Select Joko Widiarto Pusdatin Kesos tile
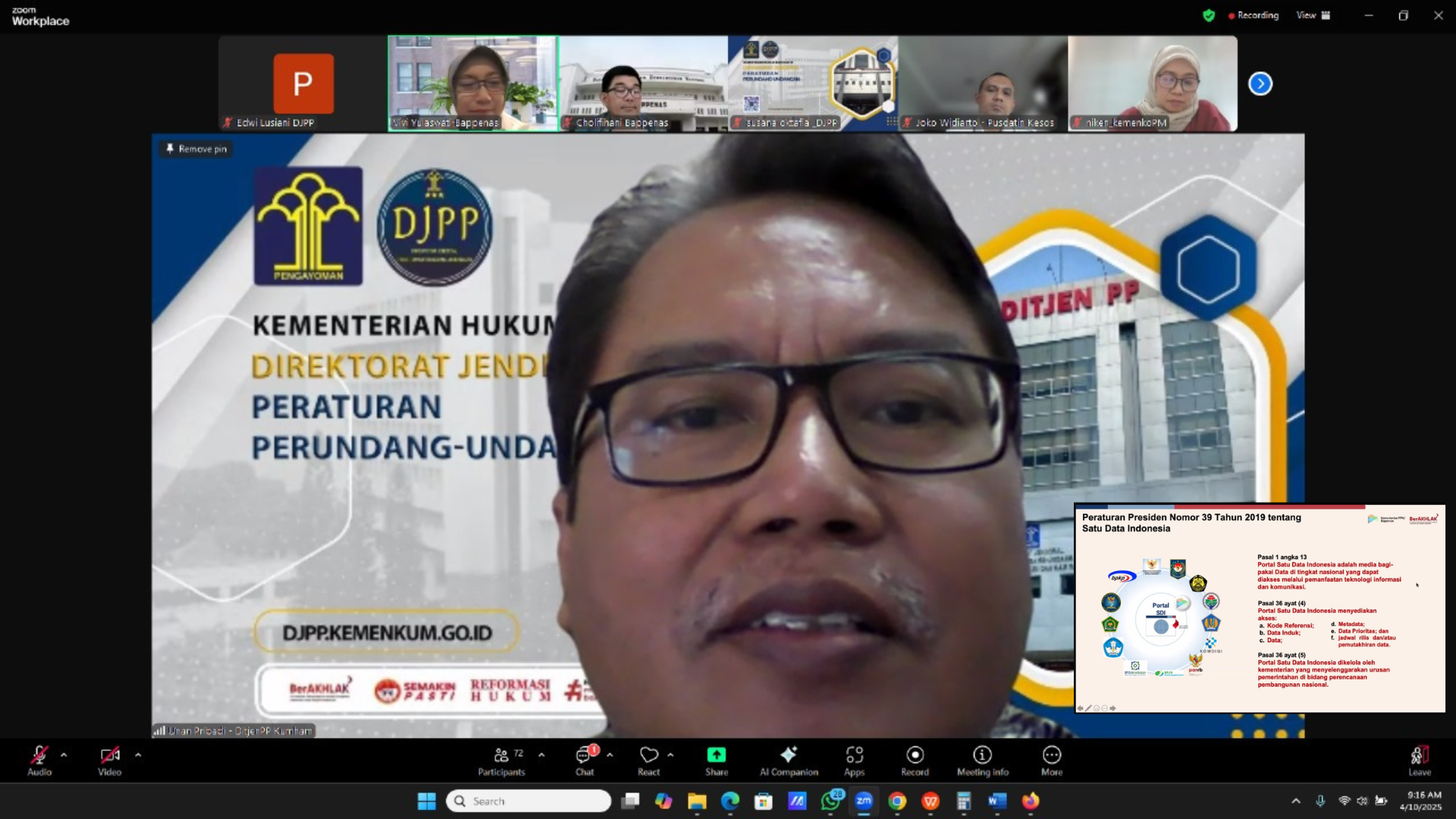The image size is (1456, 819). coord(983,83)
